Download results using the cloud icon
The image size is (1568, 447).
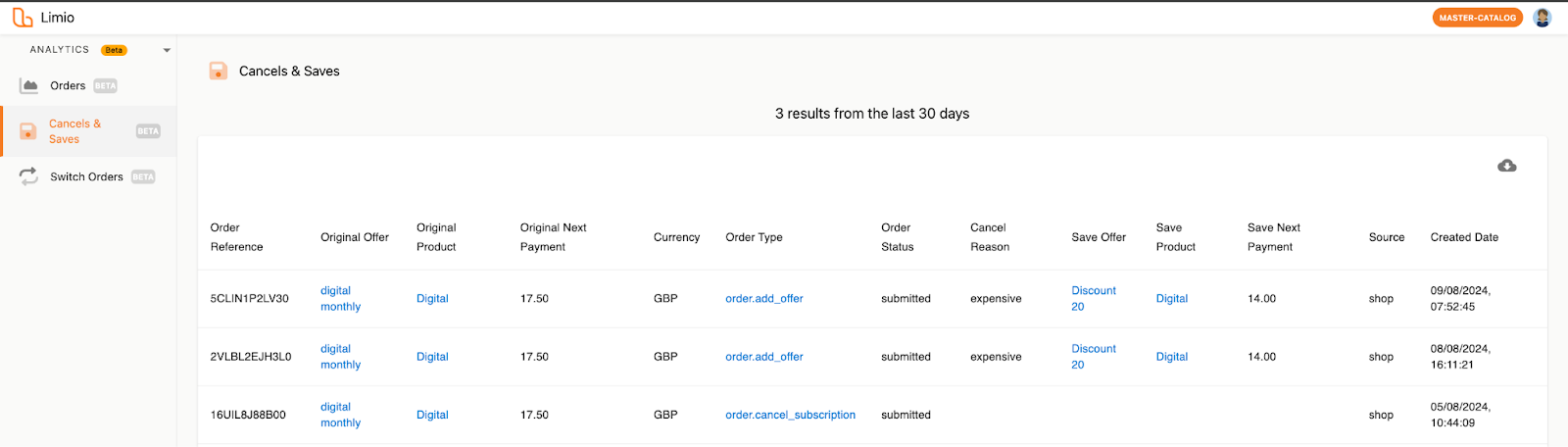(1507, 166)
